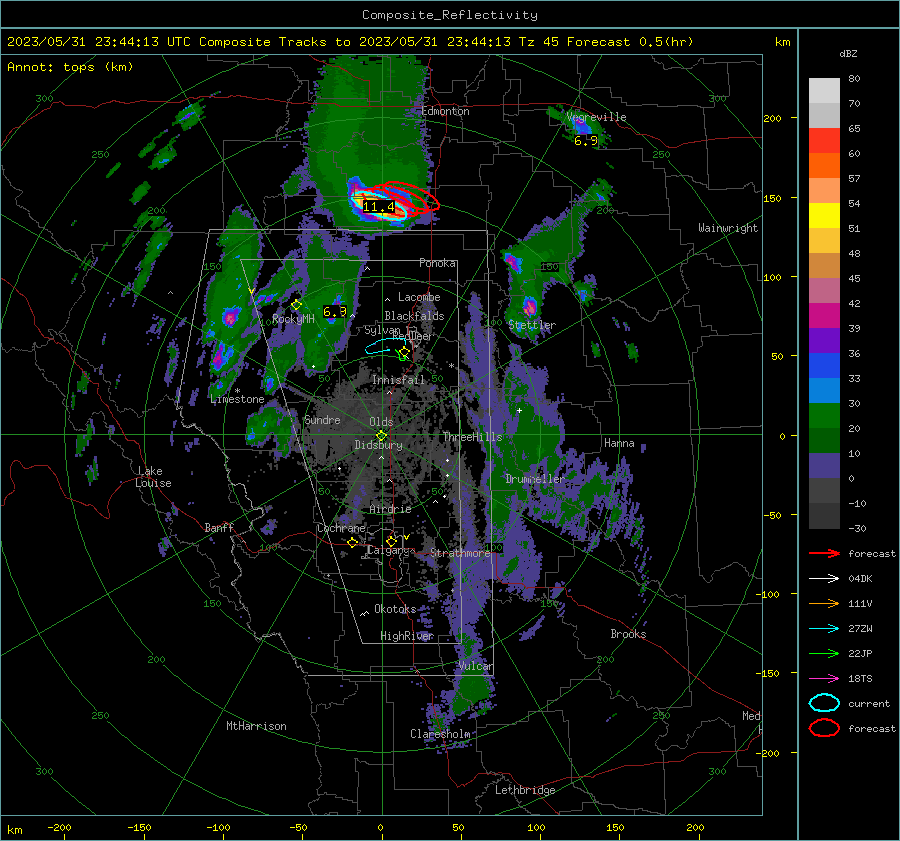Screen dimensions: 900x841
Task: Click the Banff label
Action: click(219, 528)
